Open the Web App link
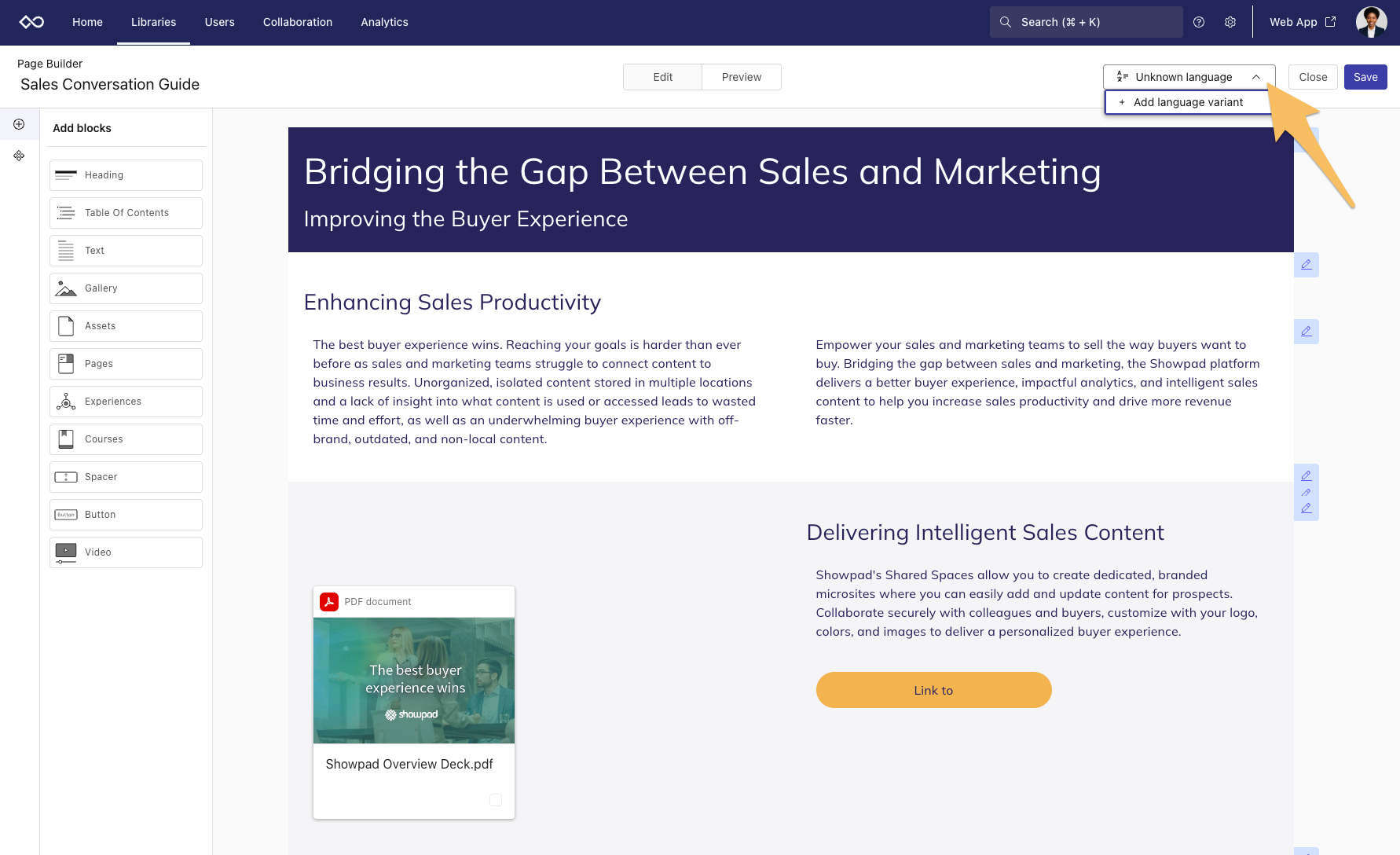 [x=1302, y=22]
